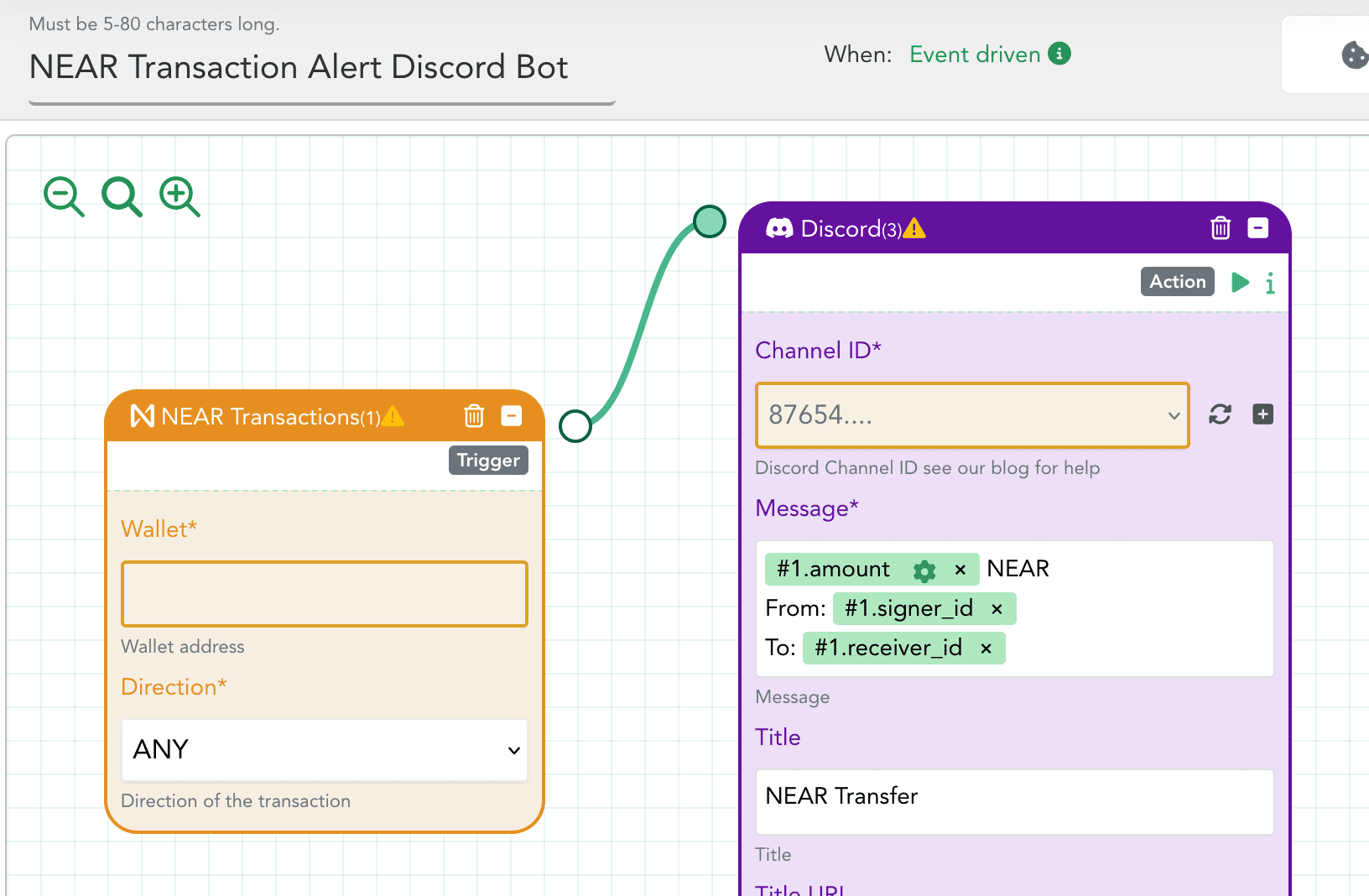Click NEAR Transactions warning triangle

393,416
